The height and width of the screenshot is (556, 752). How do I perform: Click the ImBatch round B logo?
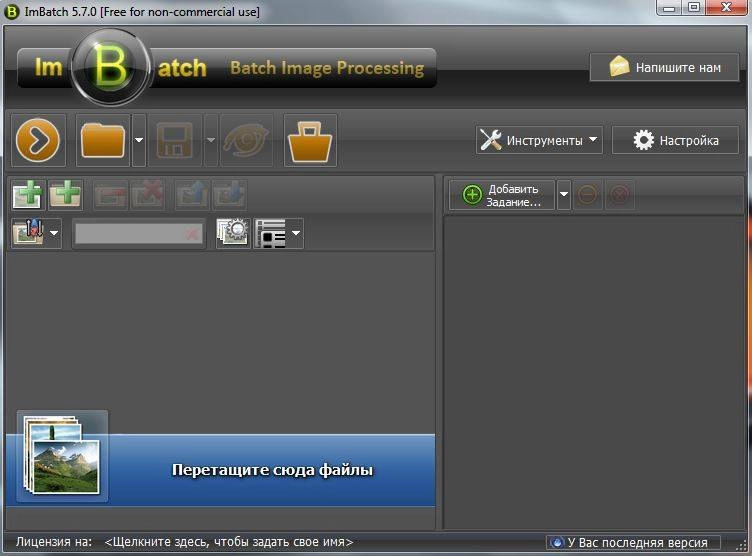click(110, 67)
